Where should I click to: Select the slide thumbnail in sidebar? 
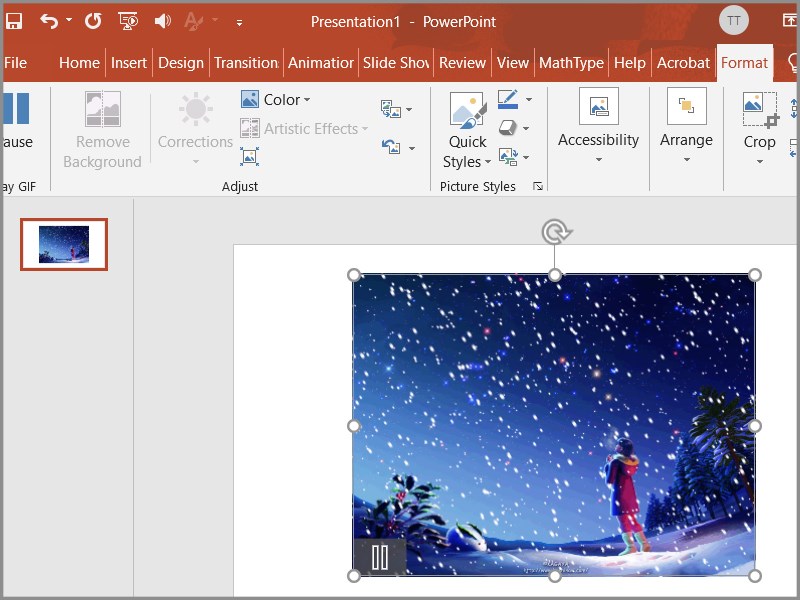coord(63,243)
